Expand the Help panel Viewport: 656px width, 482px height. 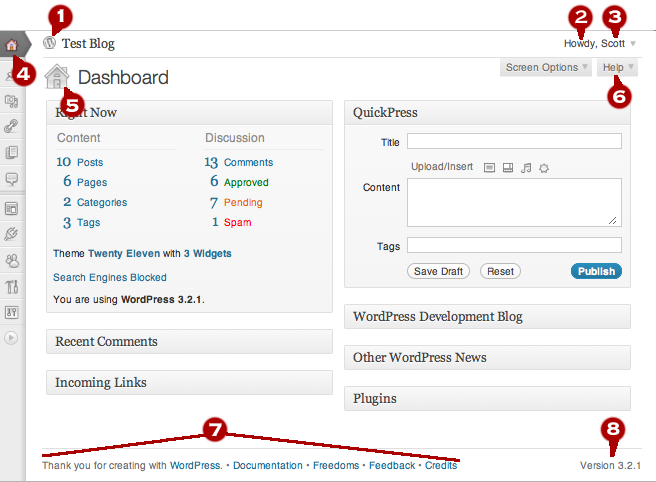618,67
